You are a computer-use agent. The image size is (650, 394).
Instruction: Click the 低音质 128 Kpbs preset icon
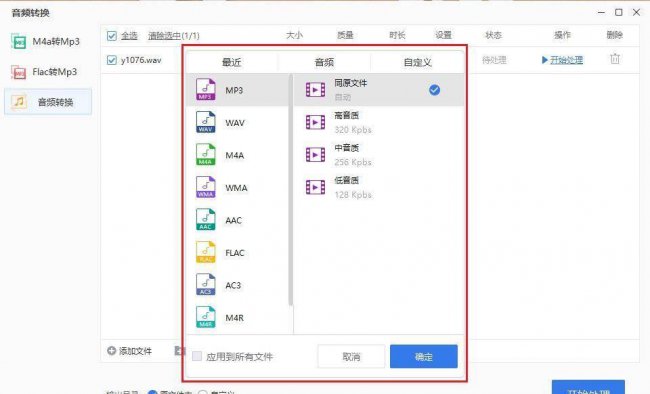(x=315, y=187)
